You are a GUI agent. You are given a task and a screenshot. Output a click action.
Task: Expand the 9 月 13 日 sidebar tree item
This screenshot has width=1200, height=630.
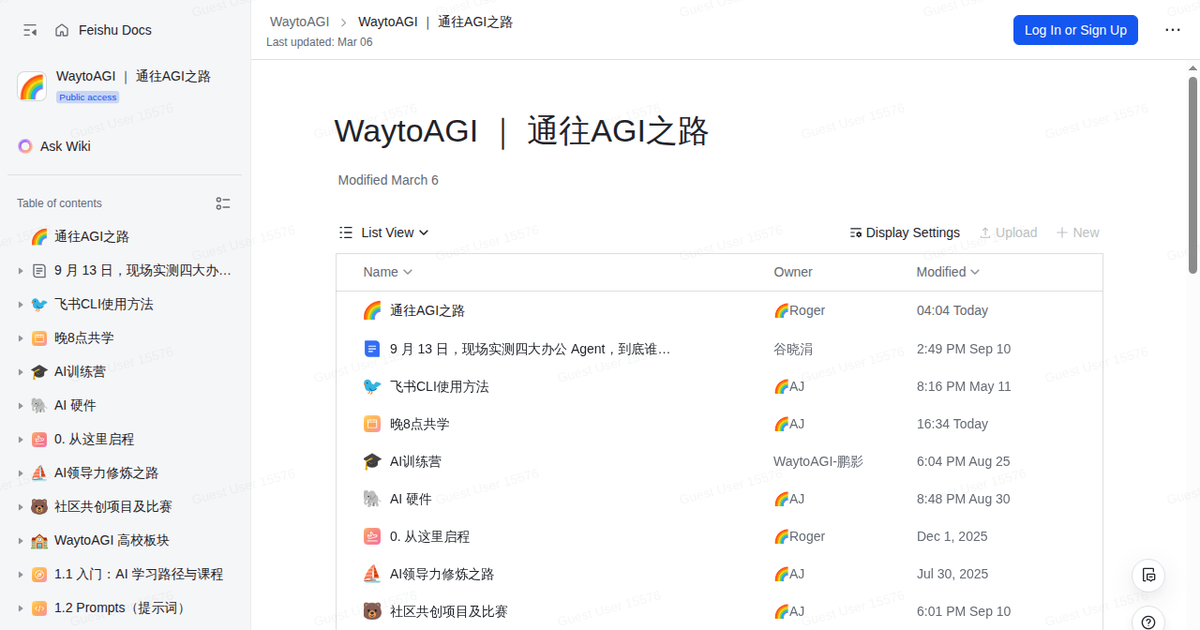click(x=20, y=270)
